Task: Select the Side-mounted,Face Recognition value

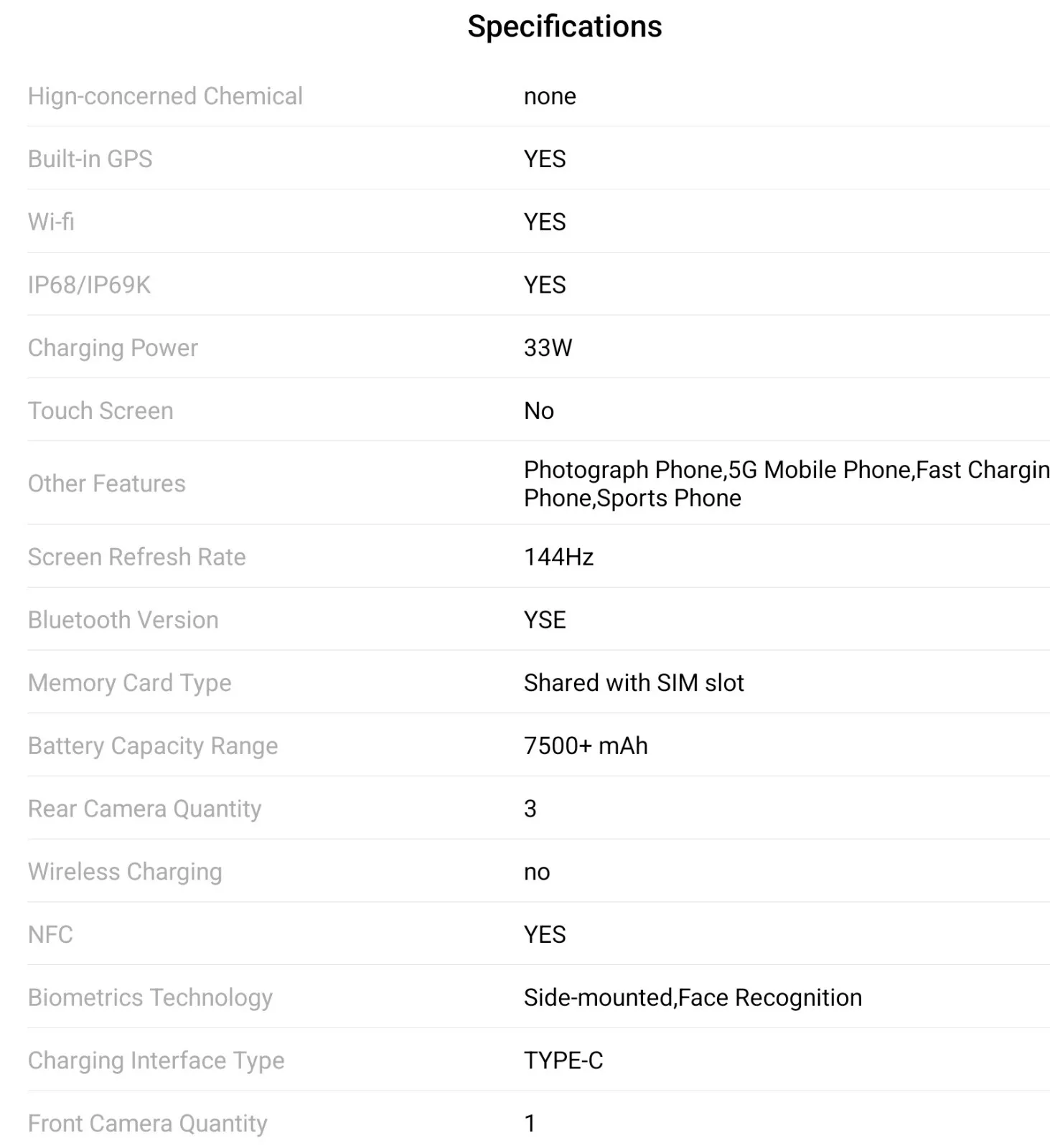Action: point(693,997)
